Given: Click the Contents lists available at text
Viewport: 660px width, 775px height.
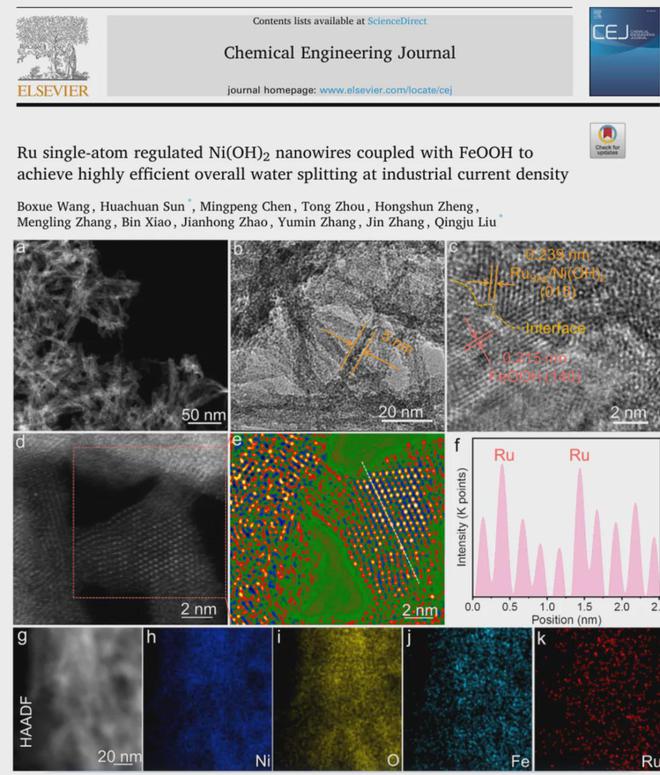Looking at the screenshot, I should pos(309,21).
